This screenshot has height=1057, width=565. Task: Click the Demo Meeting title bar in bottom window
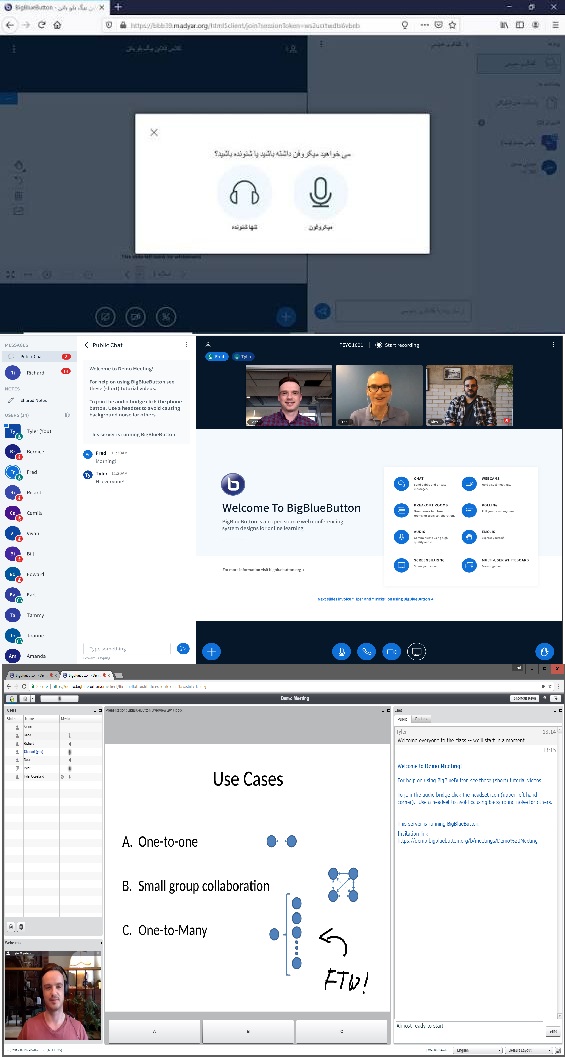pos(295,698)
